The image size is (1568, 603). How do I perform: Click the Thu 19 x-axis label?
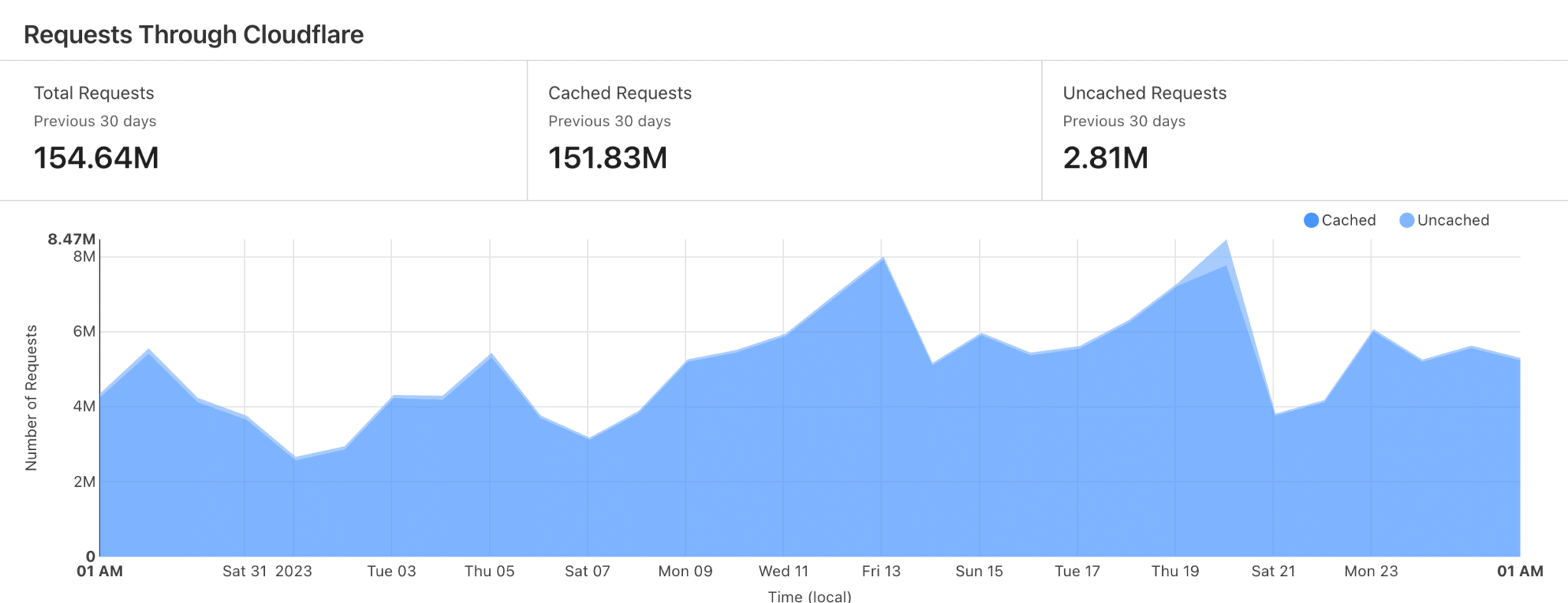point(1175,572)
